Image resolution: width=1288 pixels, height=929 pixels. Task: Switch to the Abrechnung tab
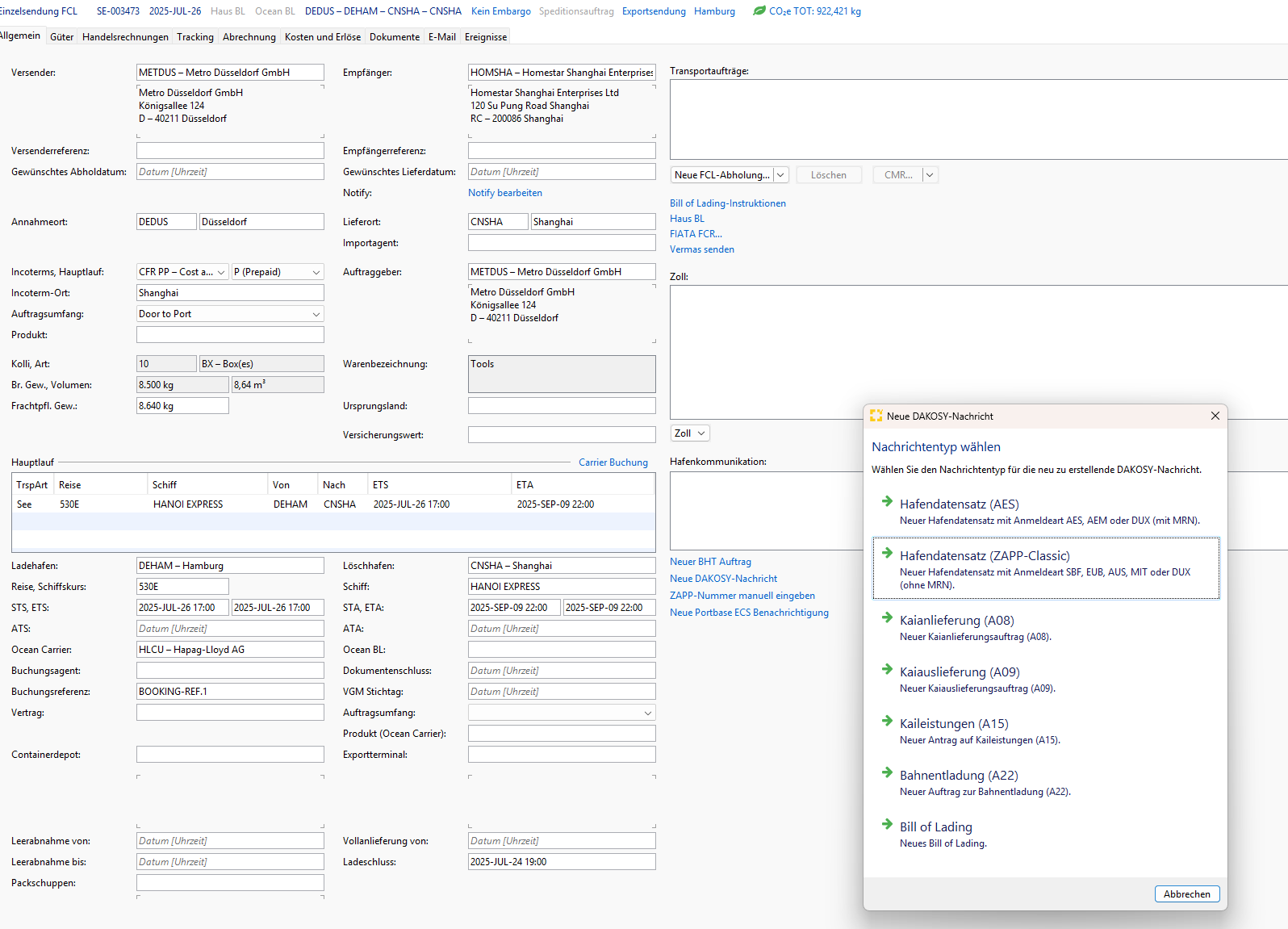[x=249, y=37]
